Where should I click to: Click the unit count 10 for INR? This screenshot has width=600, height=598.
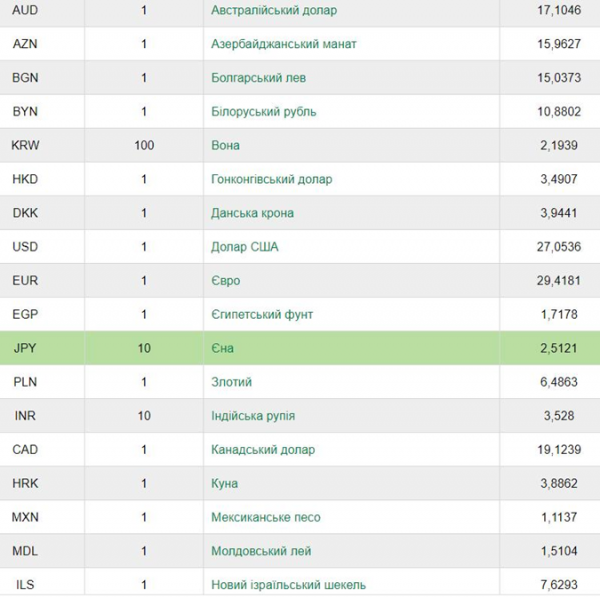[x=144, y=416]
